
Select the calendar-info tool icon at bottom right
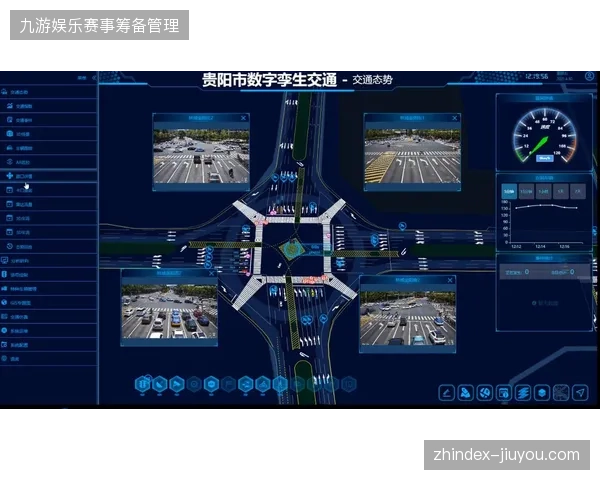click(x=504, y=393)
